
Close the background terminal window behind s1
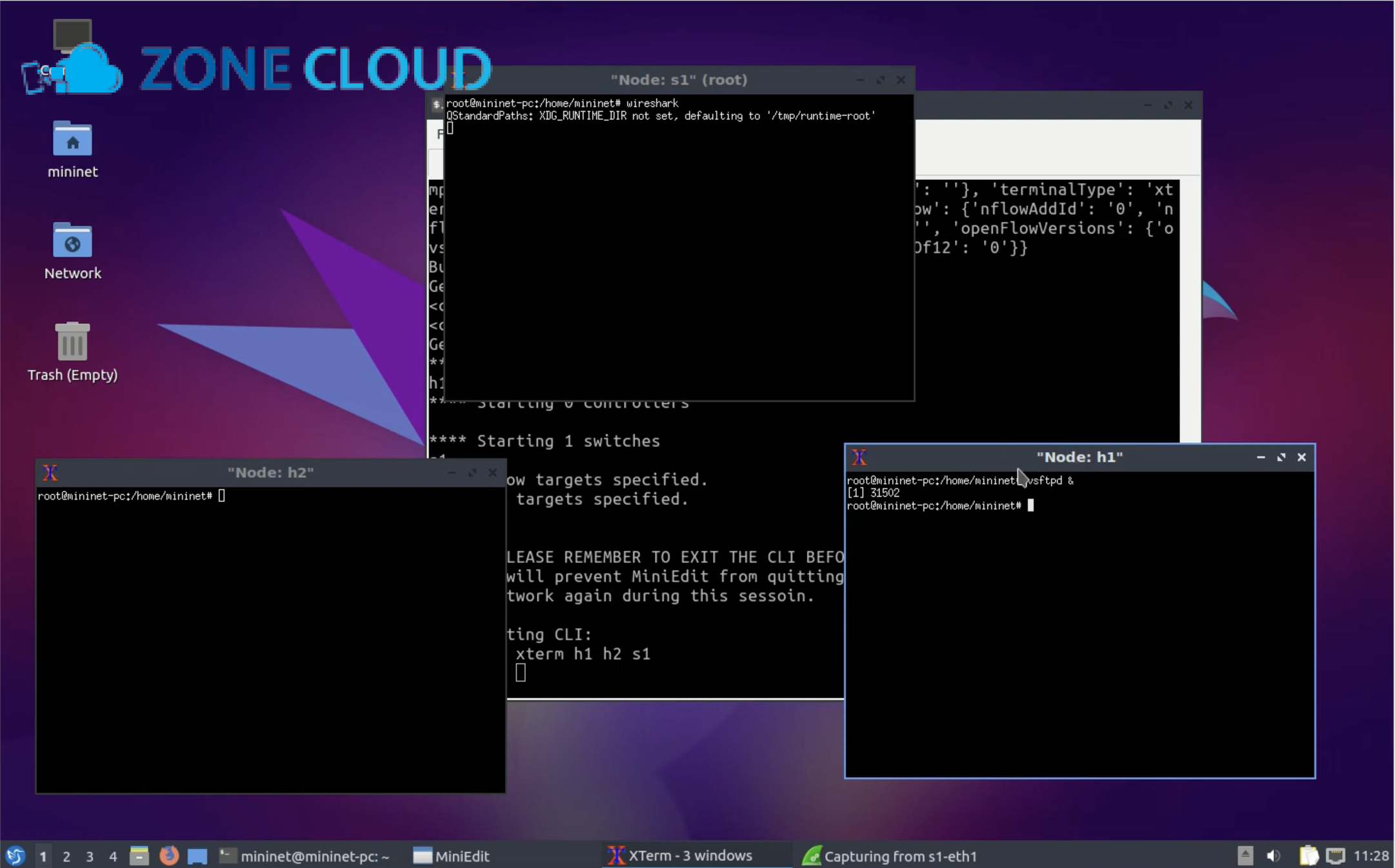point(1189,105)
